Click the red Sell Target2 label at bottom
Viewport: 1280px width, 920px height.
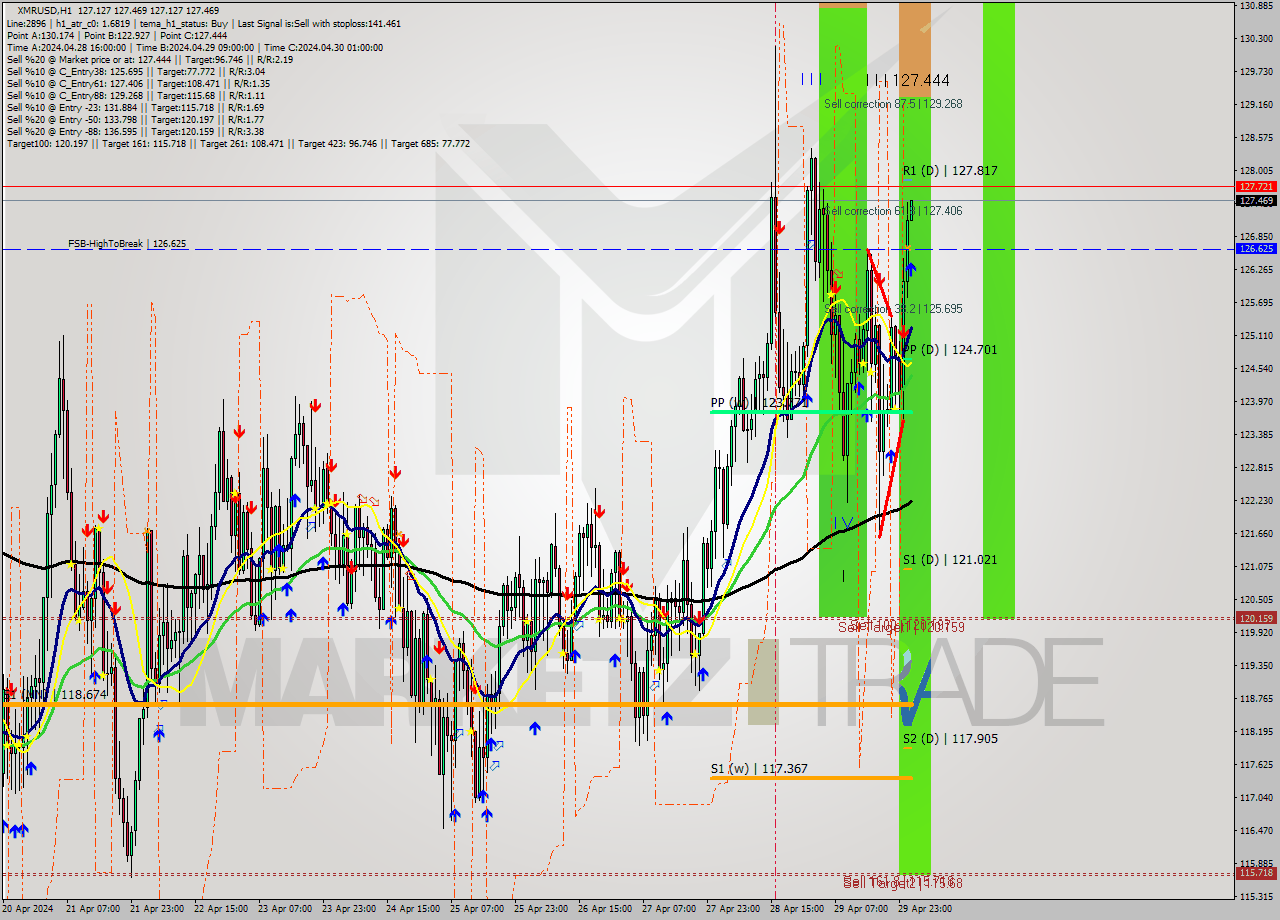click(x=902, y=883)
